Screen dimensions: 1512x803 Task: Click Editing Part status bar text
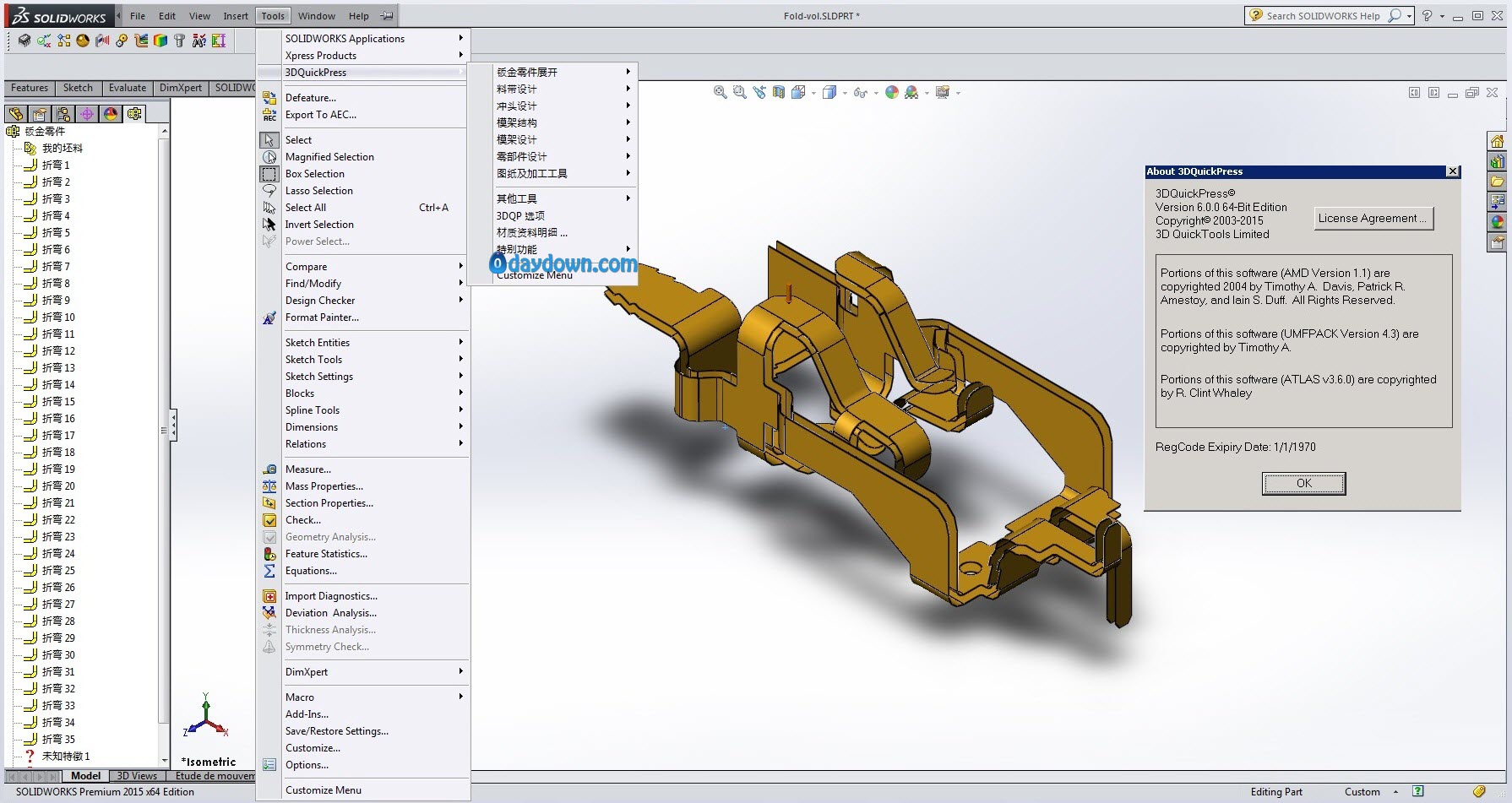(1276, 792)
